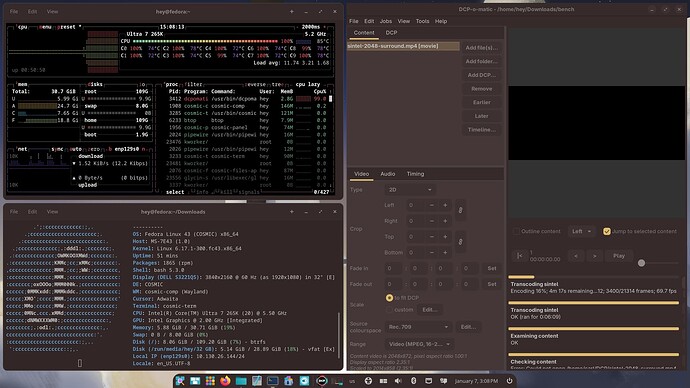Increase the Top crop value
Screen dimensions: 690x388
click(445, 237)
